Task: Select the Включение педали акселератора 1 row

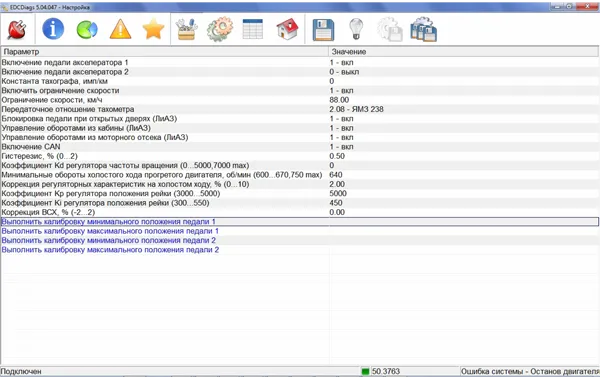Action: [x=300, y=62]
